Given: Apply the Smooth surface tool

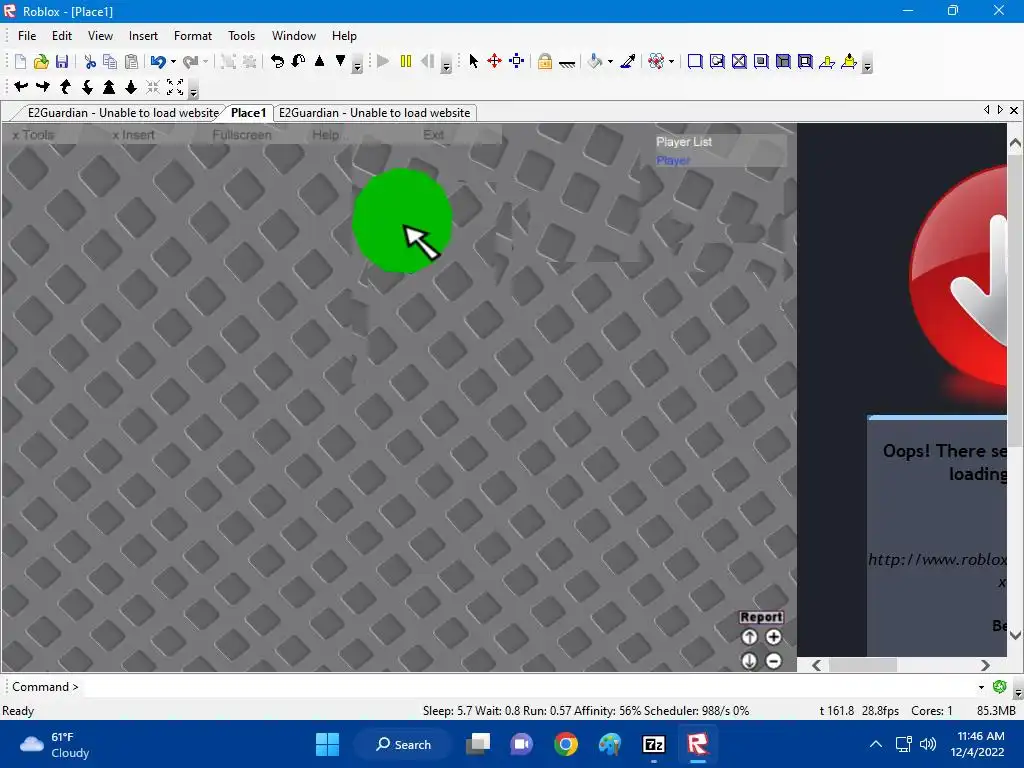Looking at the screenshot, I should pos(696,61).
